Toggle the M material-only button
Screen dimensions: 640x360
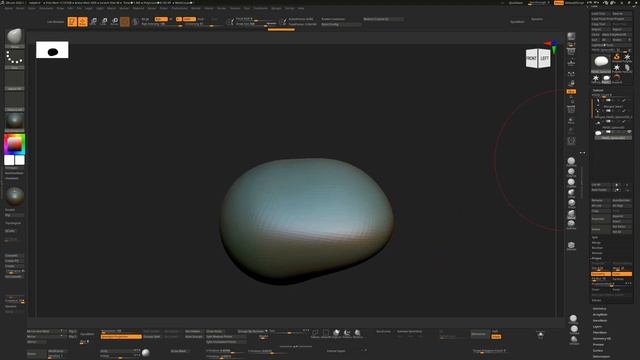tap(171, 19)
